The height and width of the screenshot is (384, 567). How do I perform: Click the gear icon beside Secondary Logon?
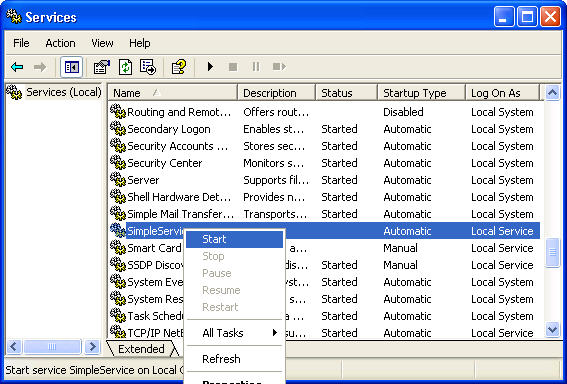click(x=118, y=128)
